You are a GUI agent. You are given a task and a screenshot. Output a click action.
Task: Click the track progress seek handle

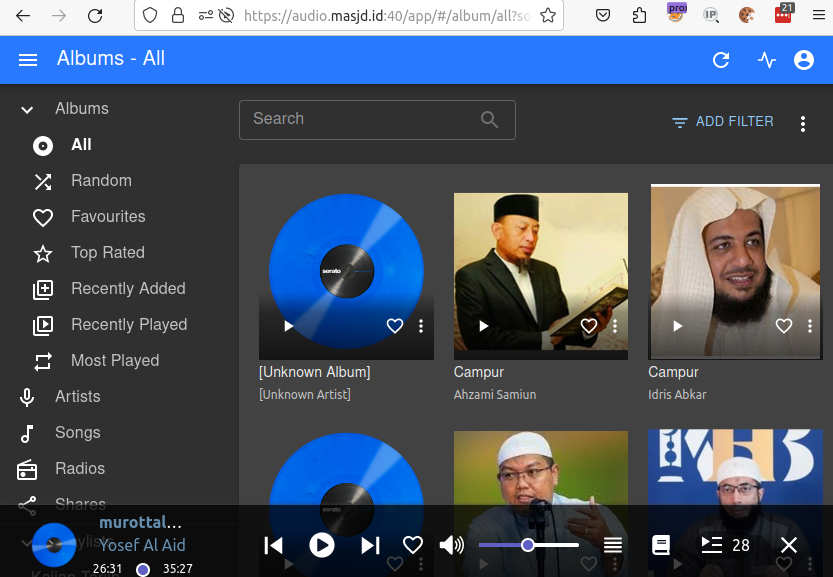coord(142,570)
